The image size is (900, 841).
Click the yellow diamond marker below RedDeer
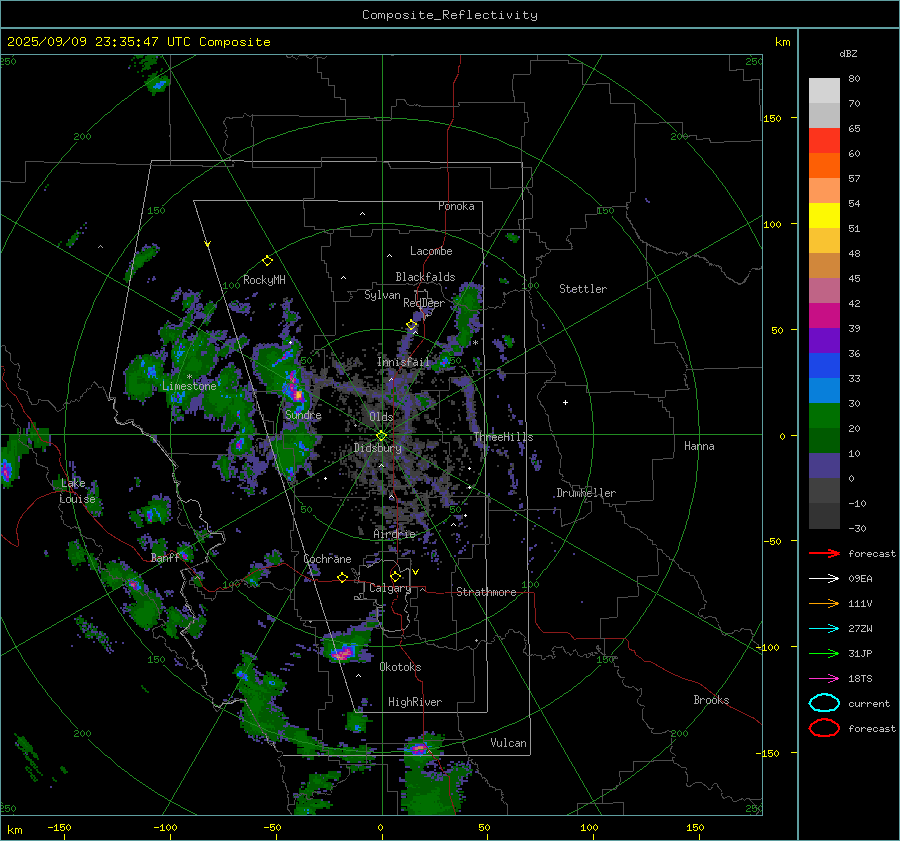click(411, 325)
